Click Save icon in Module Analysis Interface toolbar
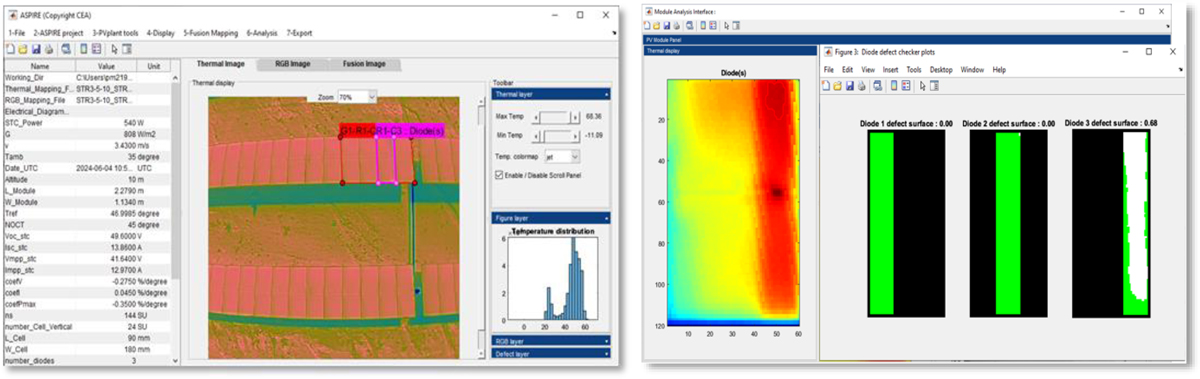 click(x=667, y=26)
